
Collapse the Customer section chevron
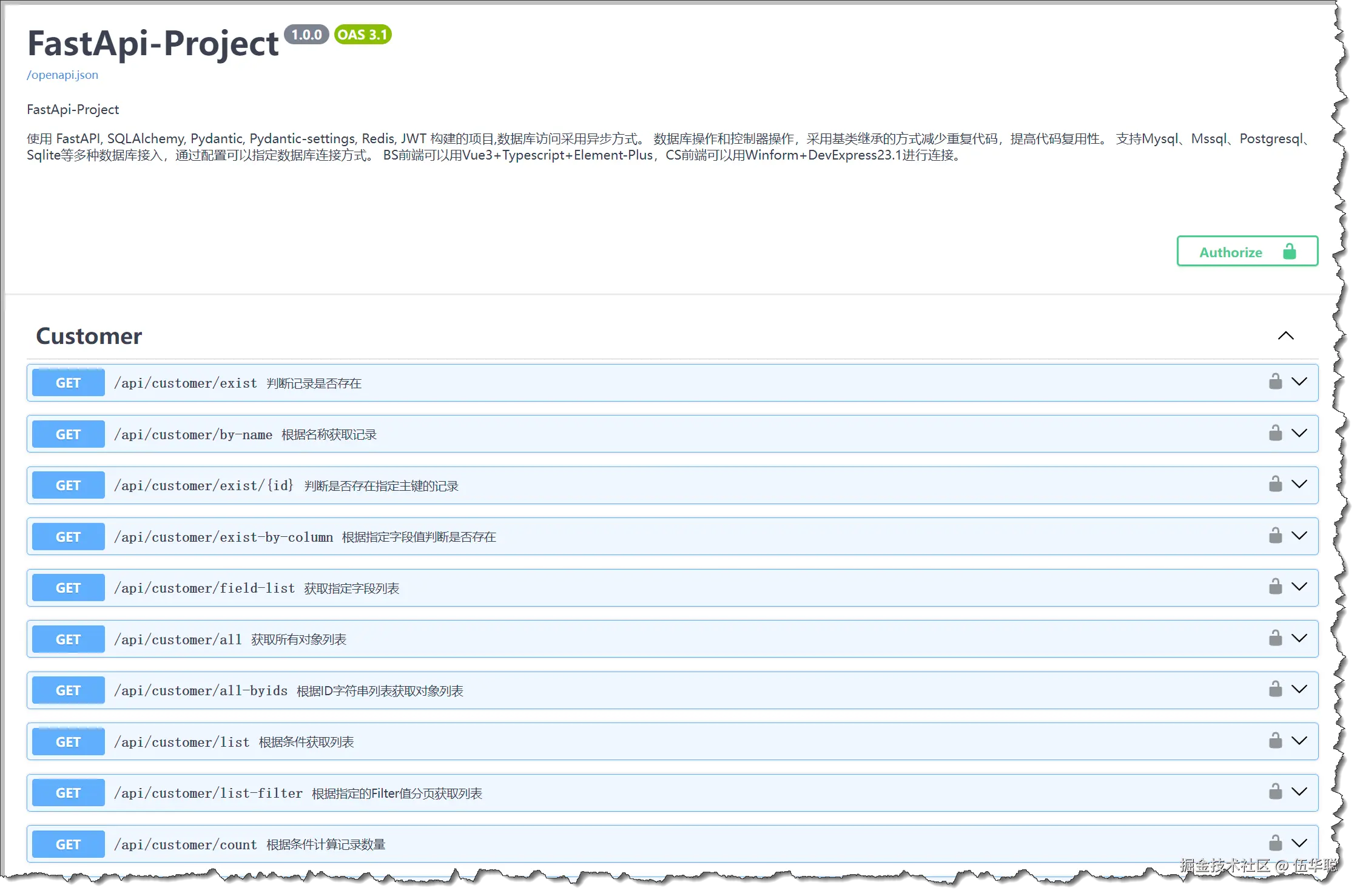pyautogui.click(x=1285, y=336)
